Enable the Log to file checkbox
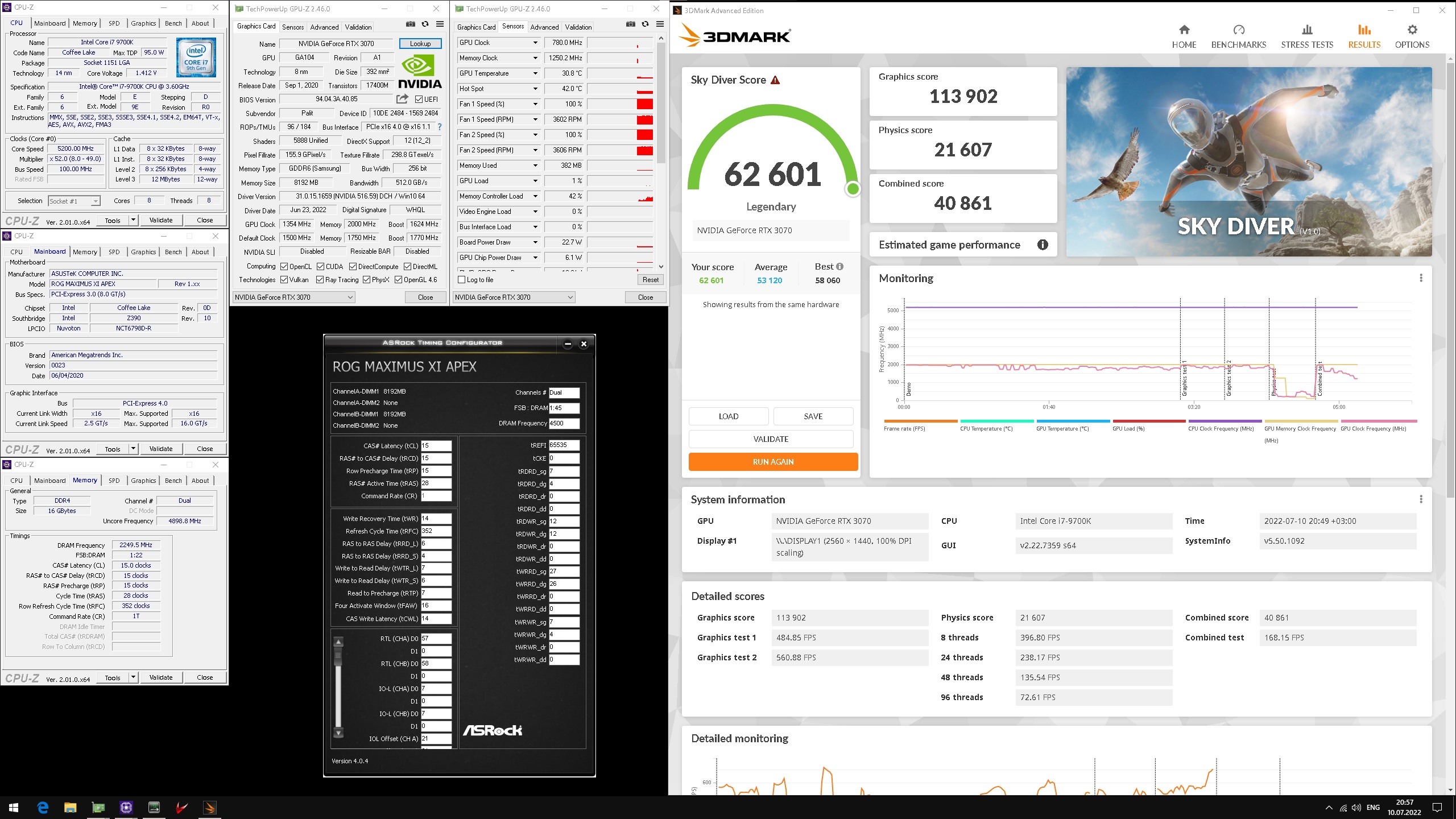The image size is (1456, 819). pyautogui.click(x=462, y=280)
